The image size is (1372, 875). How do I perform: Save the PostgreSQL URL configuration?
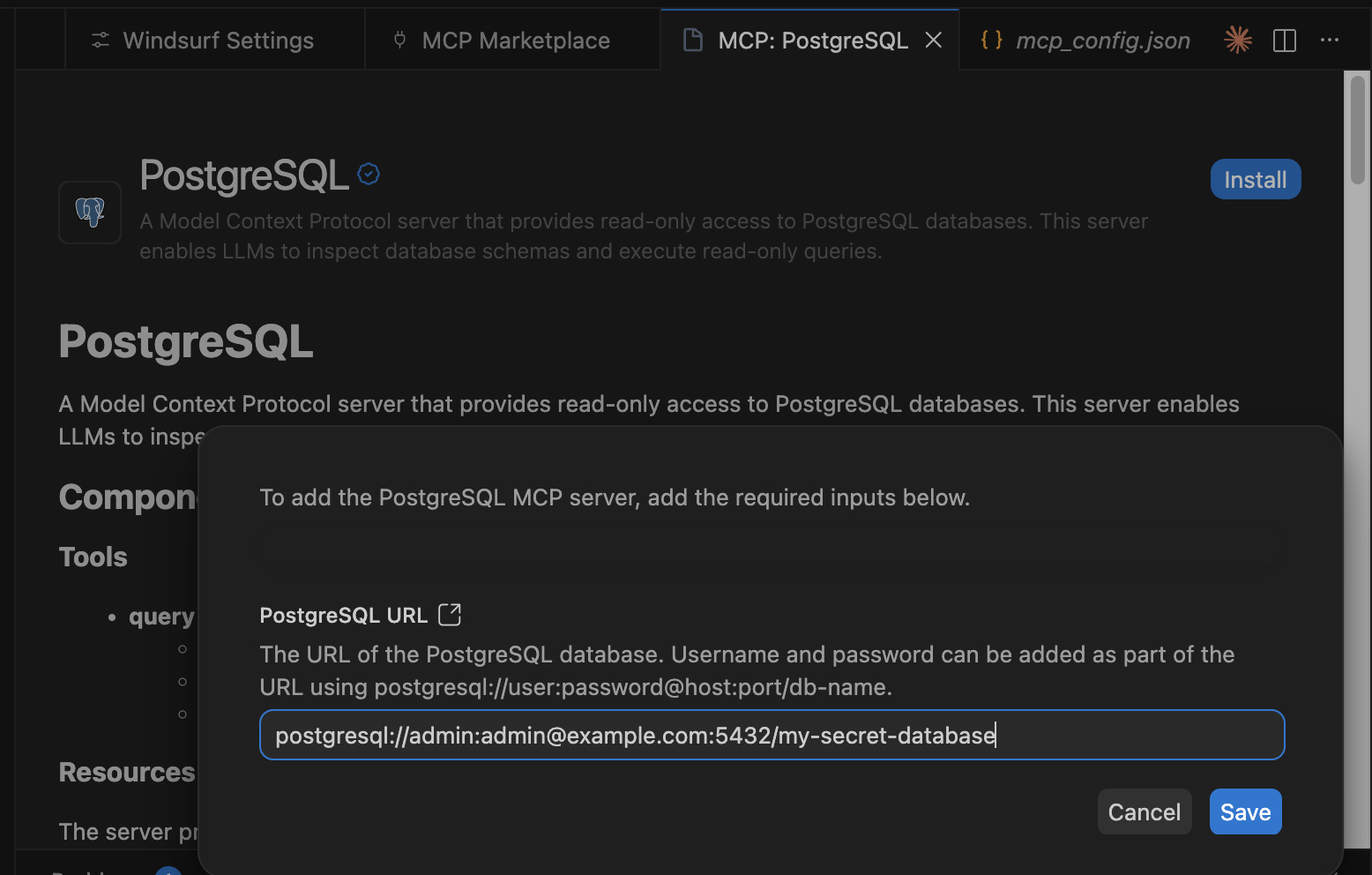[x=1245, y=811]
